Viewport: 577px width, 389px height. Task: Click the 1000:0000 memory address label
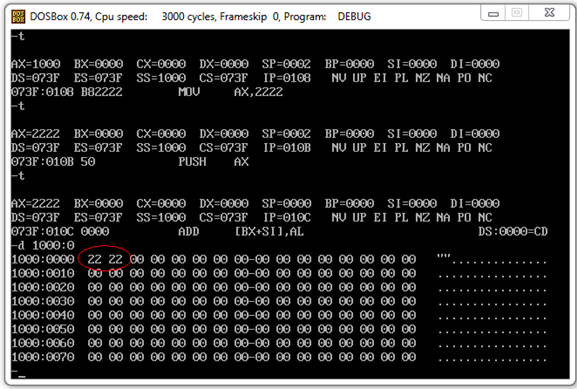tap(43, 259)
